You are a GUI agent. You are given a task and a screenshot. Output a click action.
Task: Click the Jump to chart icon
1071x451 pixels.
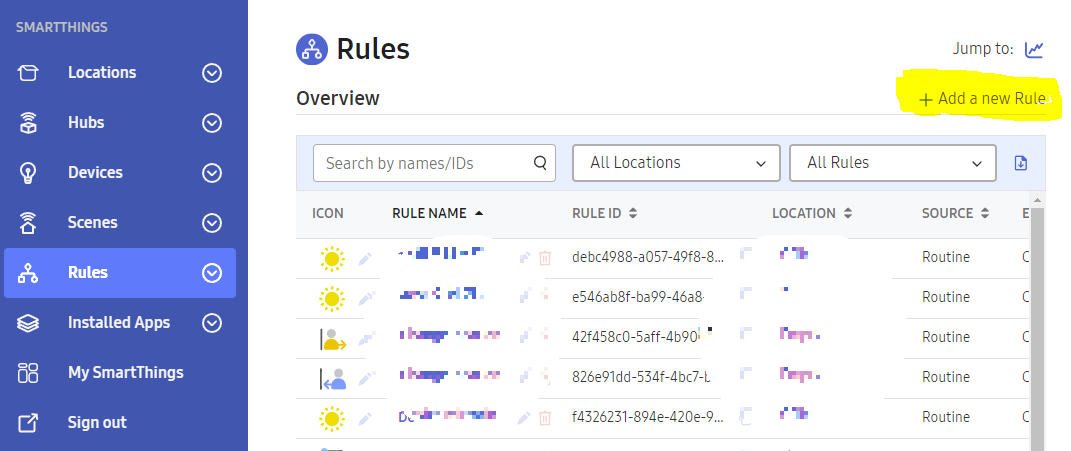(x=1033, y=49)
